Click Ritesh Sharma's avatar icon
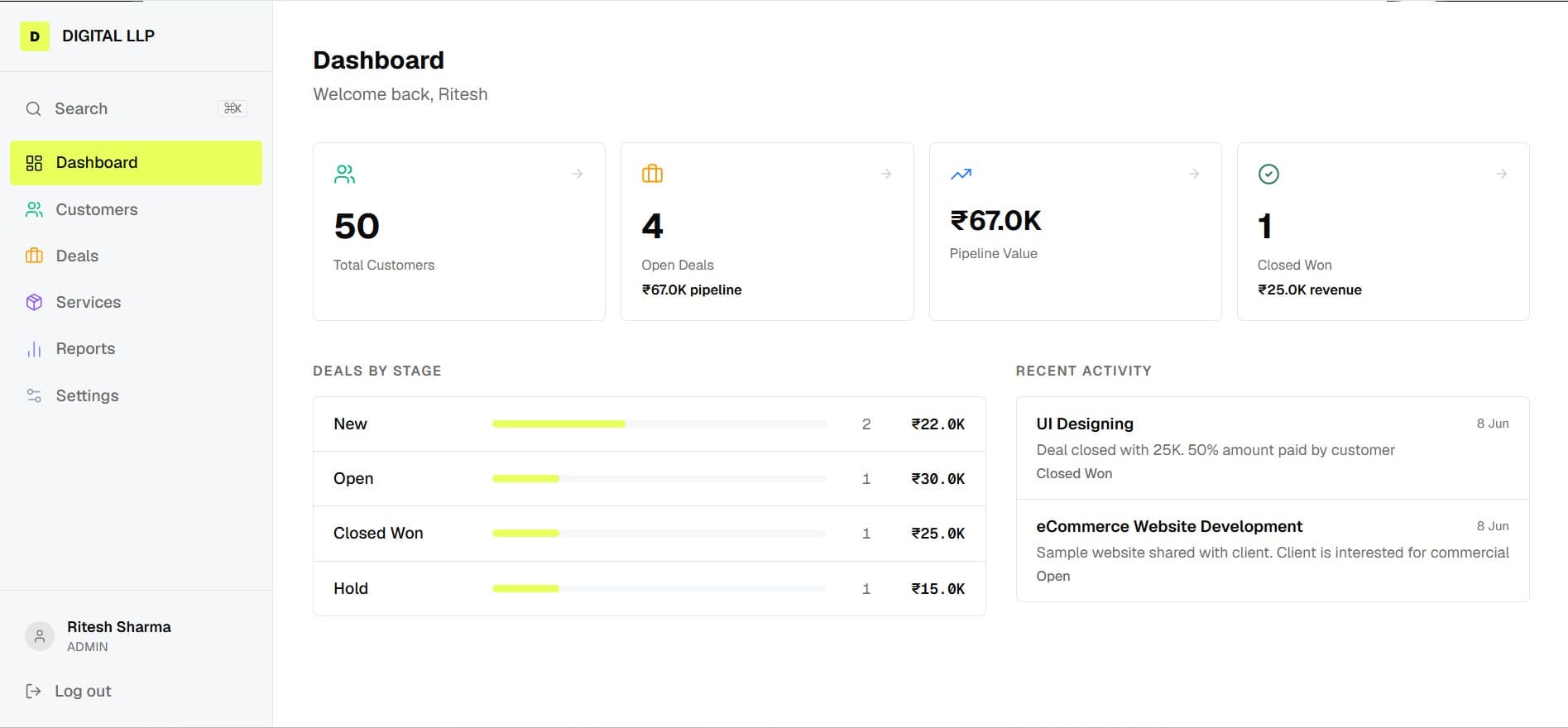 (x=40, y=637)
